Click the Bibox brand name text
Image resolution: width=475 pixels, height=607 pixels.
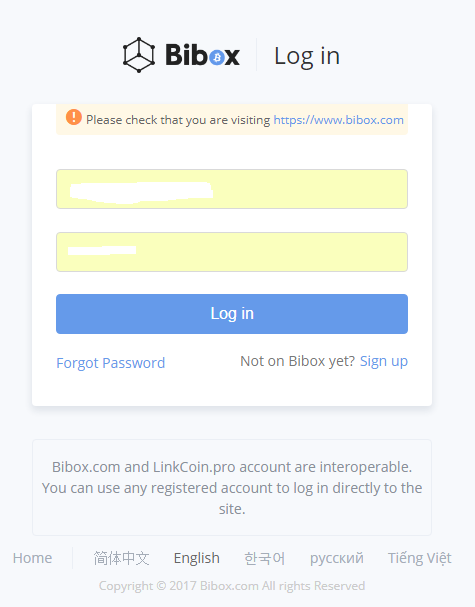[x=202, y=55]
